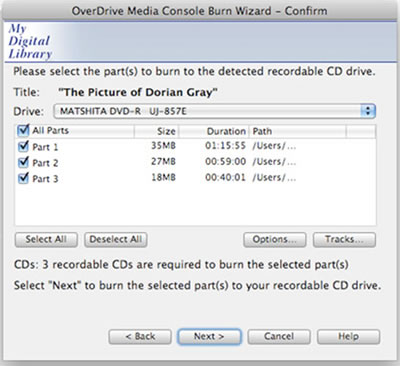Select the MATSHITA DVD-R drive field
This screenshot has height=366, width=400.
[214, 111]
